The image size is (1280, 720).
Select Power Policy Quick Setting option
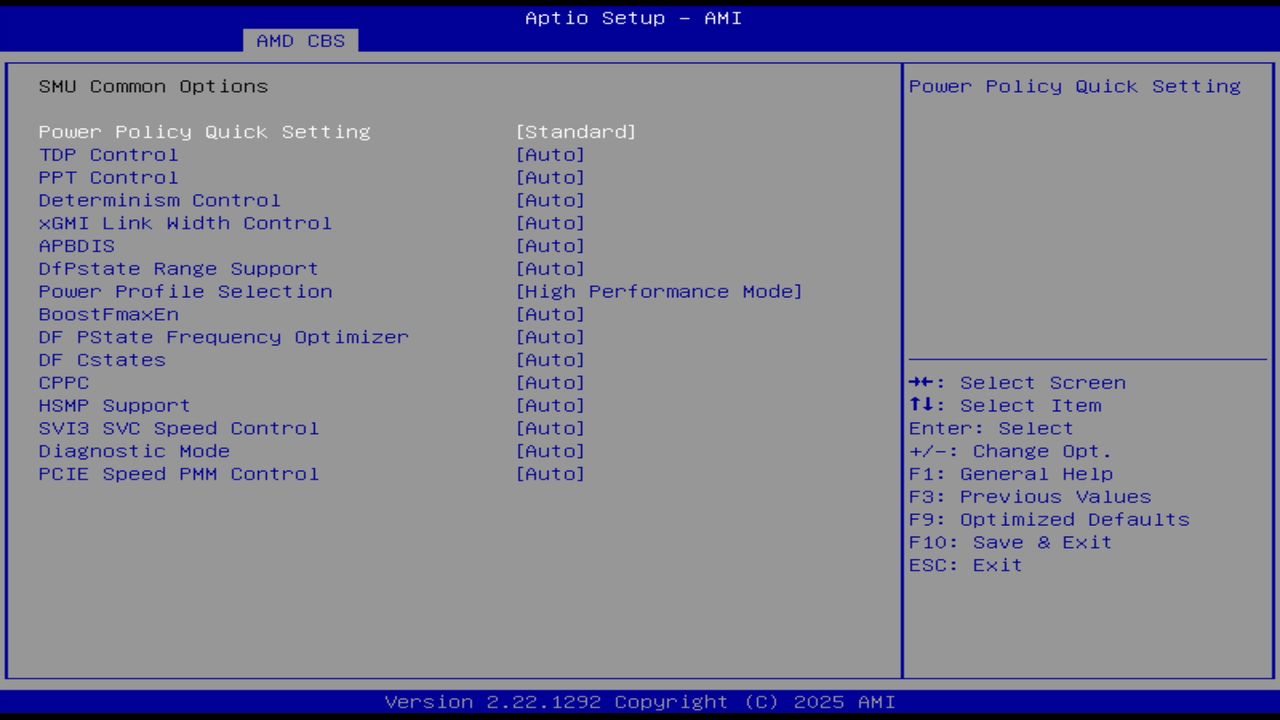pyautogui.click(x=204, y=132)
